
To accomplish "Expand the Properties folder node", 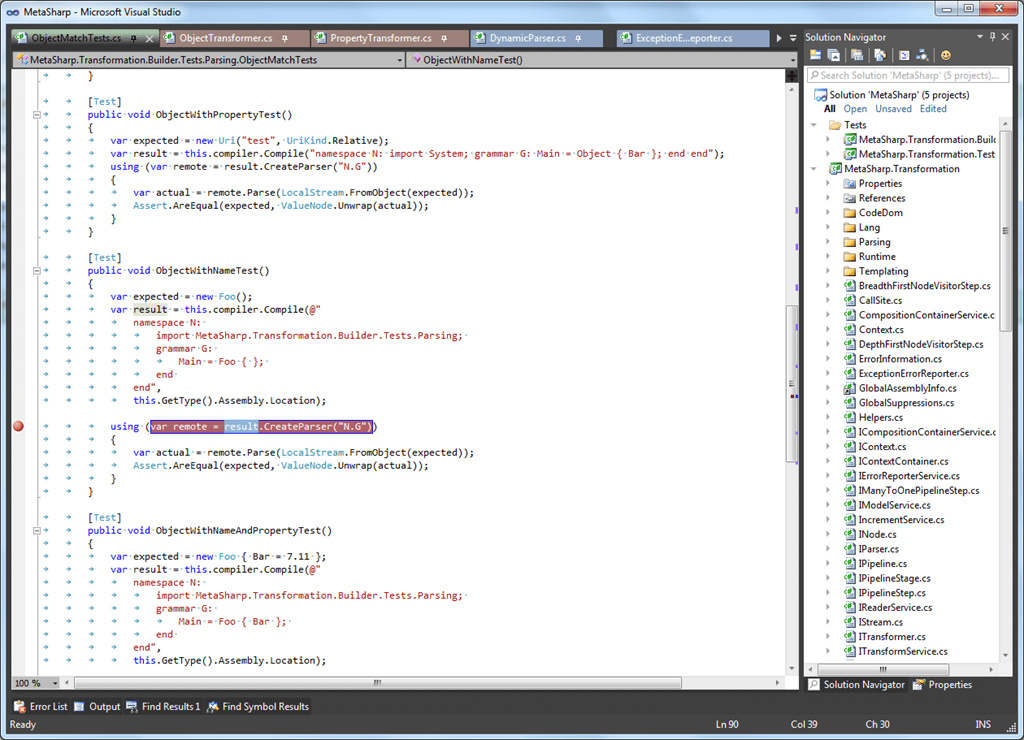I will [828, 184].
